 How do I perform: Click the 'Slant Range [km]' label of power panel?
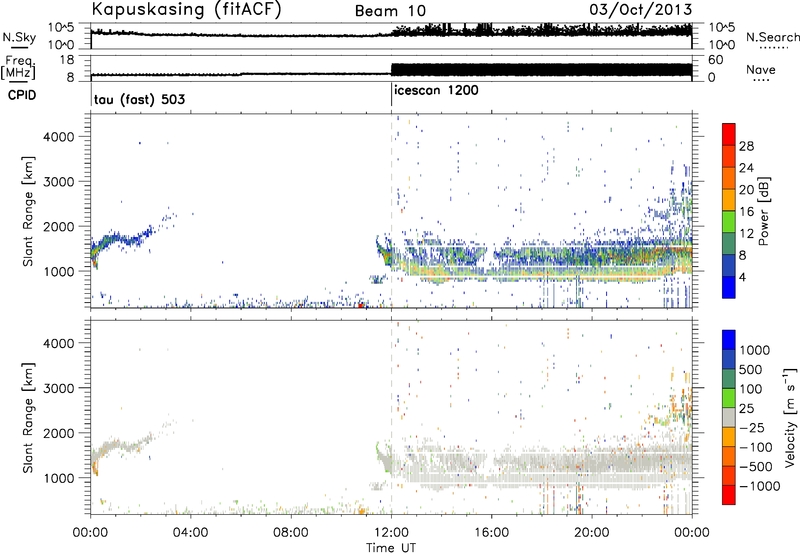(x=28, y=212)
